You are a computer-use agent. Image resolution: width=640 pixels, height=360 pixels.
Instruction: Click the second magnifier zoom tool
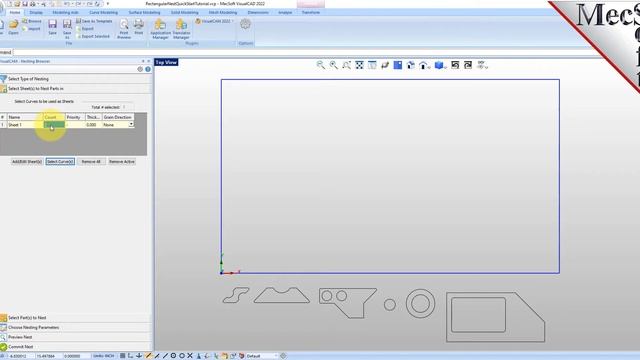(x=333, y=65)
